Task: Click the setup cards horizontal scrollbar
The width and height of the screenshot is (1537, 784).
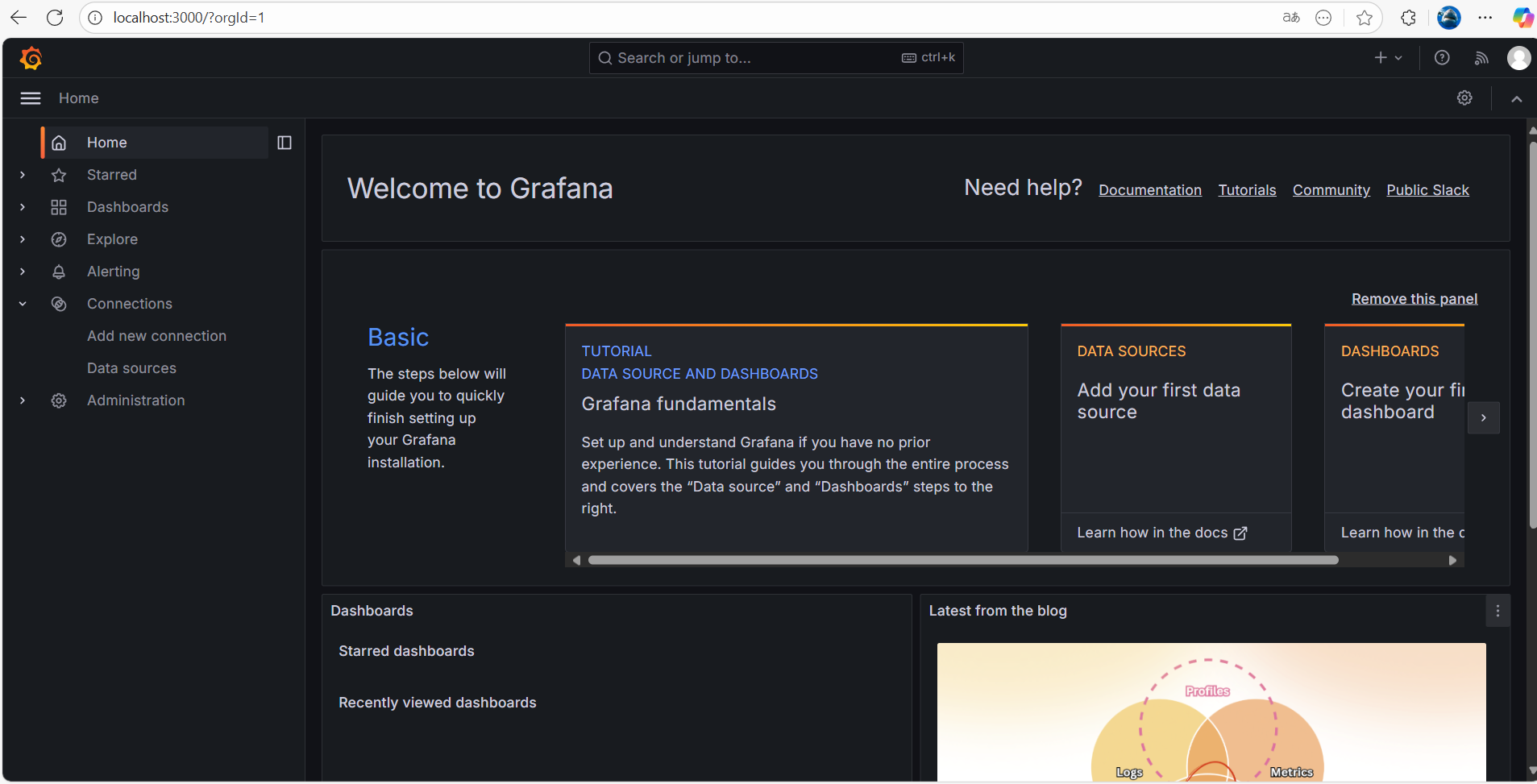Action: click(963, 560)
